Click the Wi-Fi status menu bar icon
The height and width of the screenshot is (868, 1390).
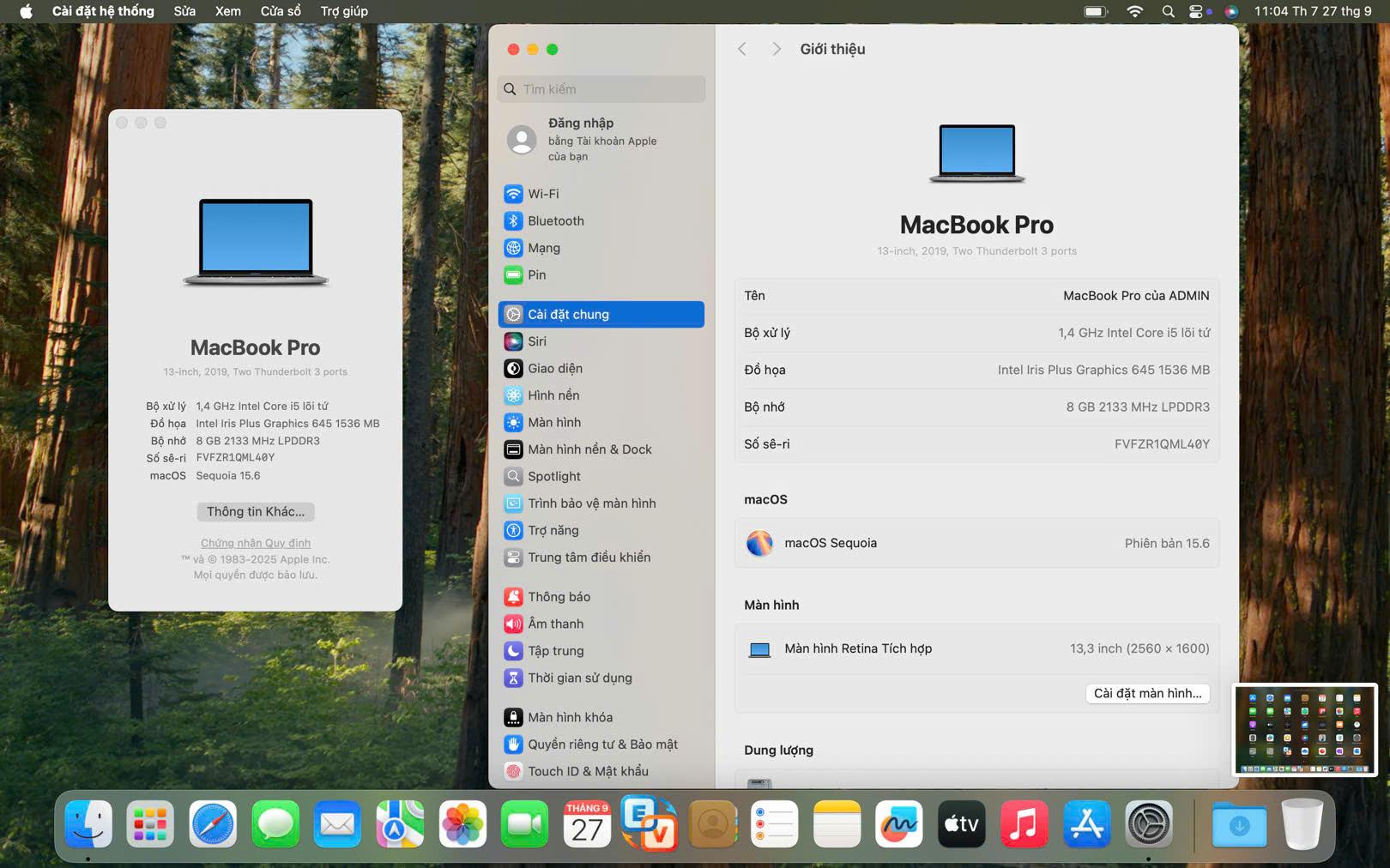click(x=1134, y=11)
